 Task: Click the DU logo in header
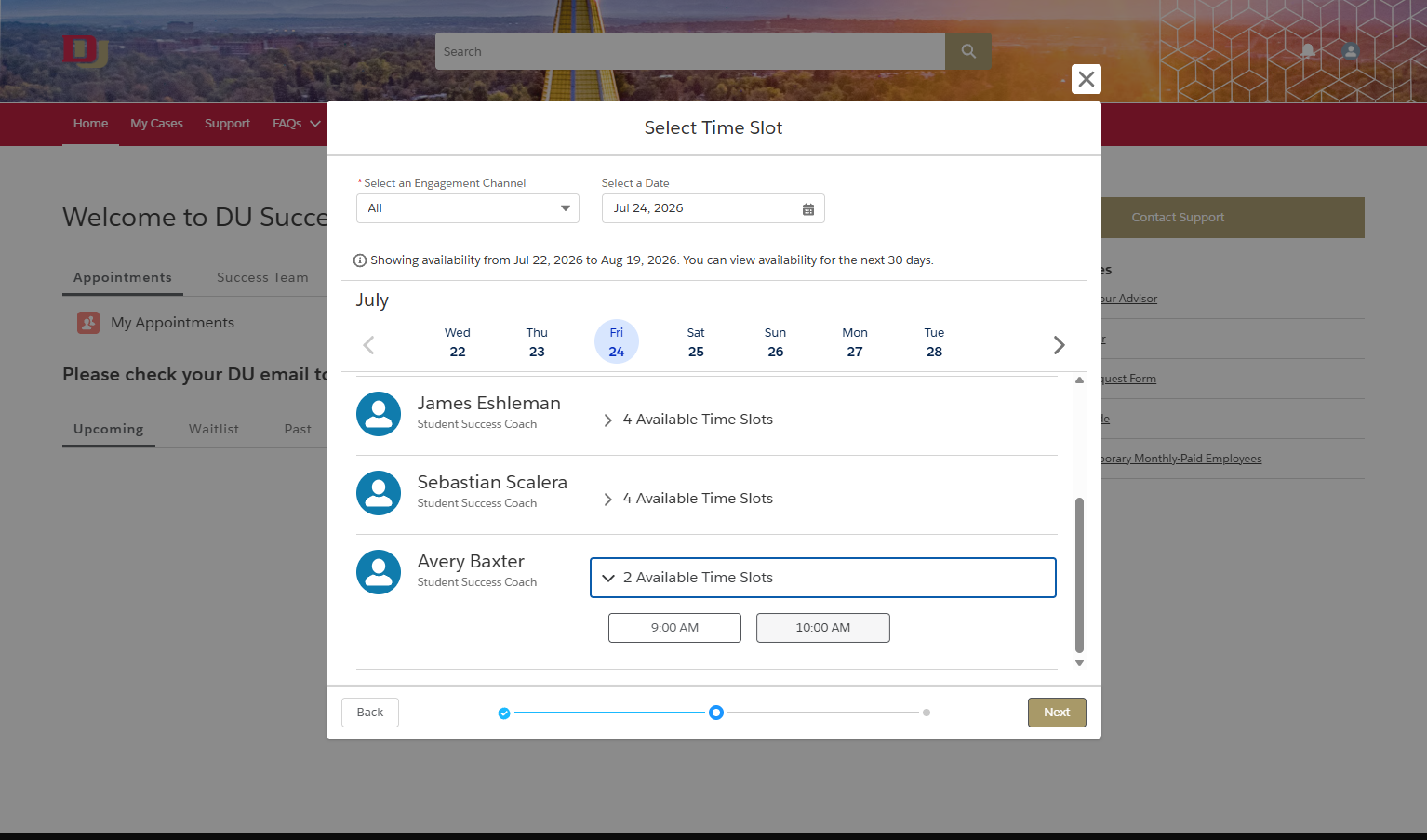[x=86, y=51]
